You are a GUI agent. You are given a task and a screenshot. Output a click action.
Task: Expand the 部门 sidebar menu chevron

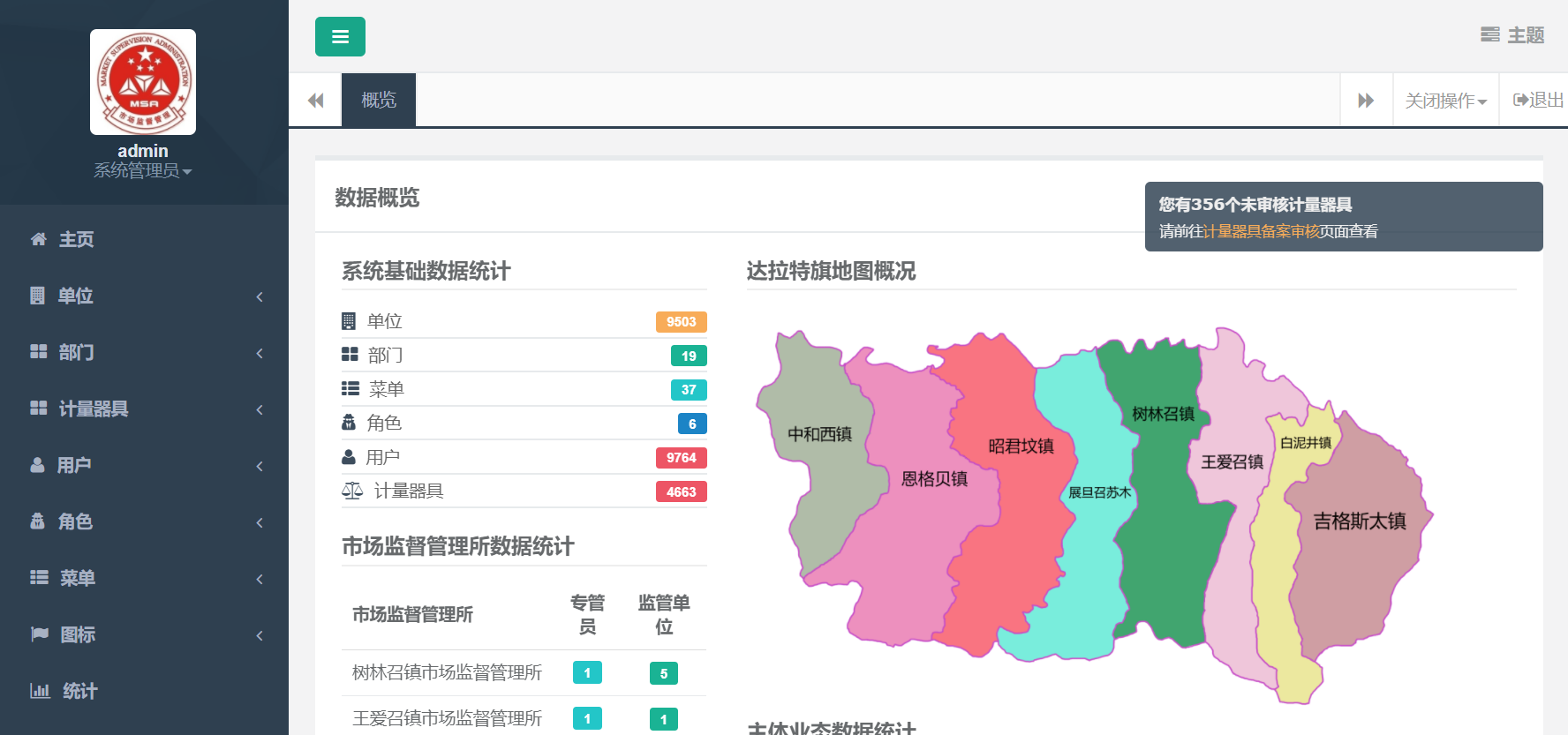tap(260, 353)
